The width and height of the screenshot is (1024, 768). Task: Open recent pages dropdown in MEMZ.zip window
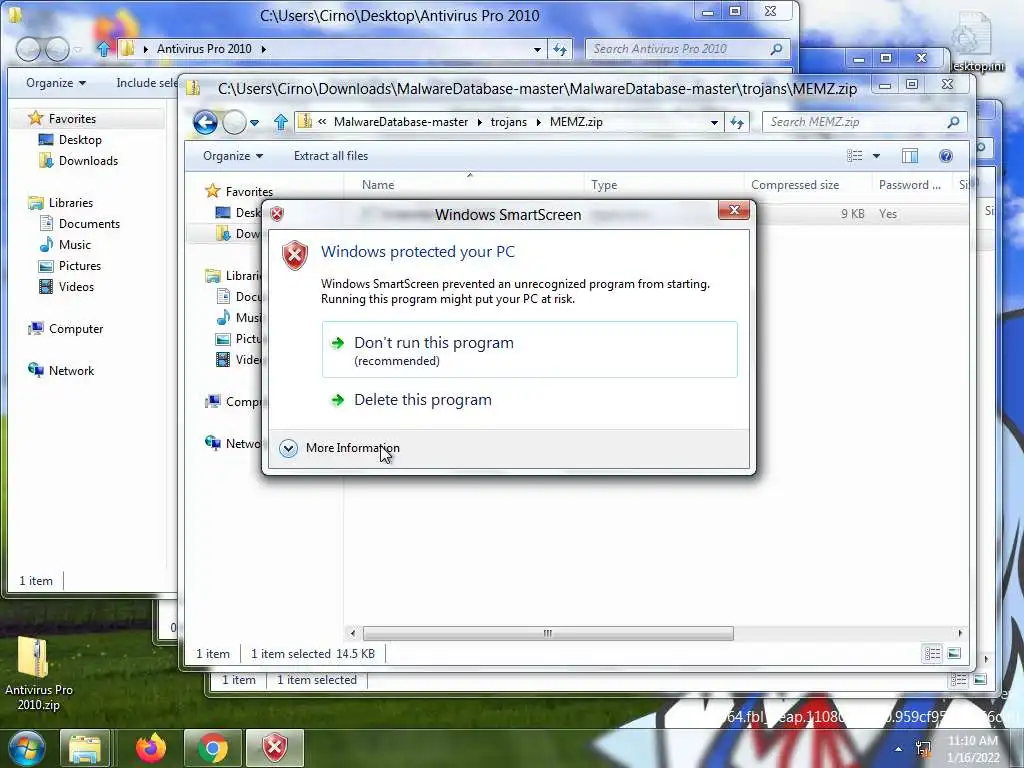point(255,122)
